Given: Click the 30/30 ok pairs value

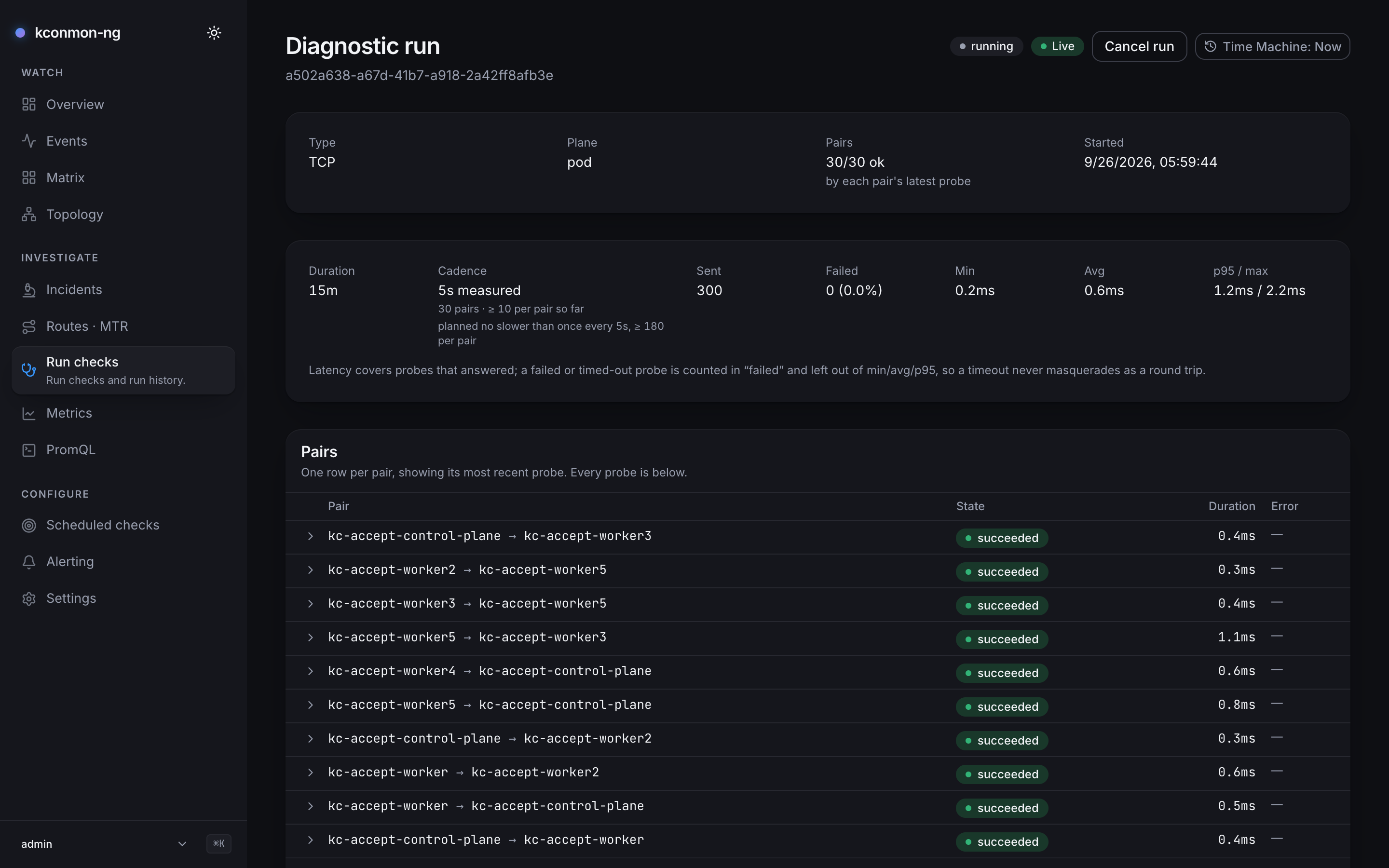Looking at the screenshot, I should [855, 163].
